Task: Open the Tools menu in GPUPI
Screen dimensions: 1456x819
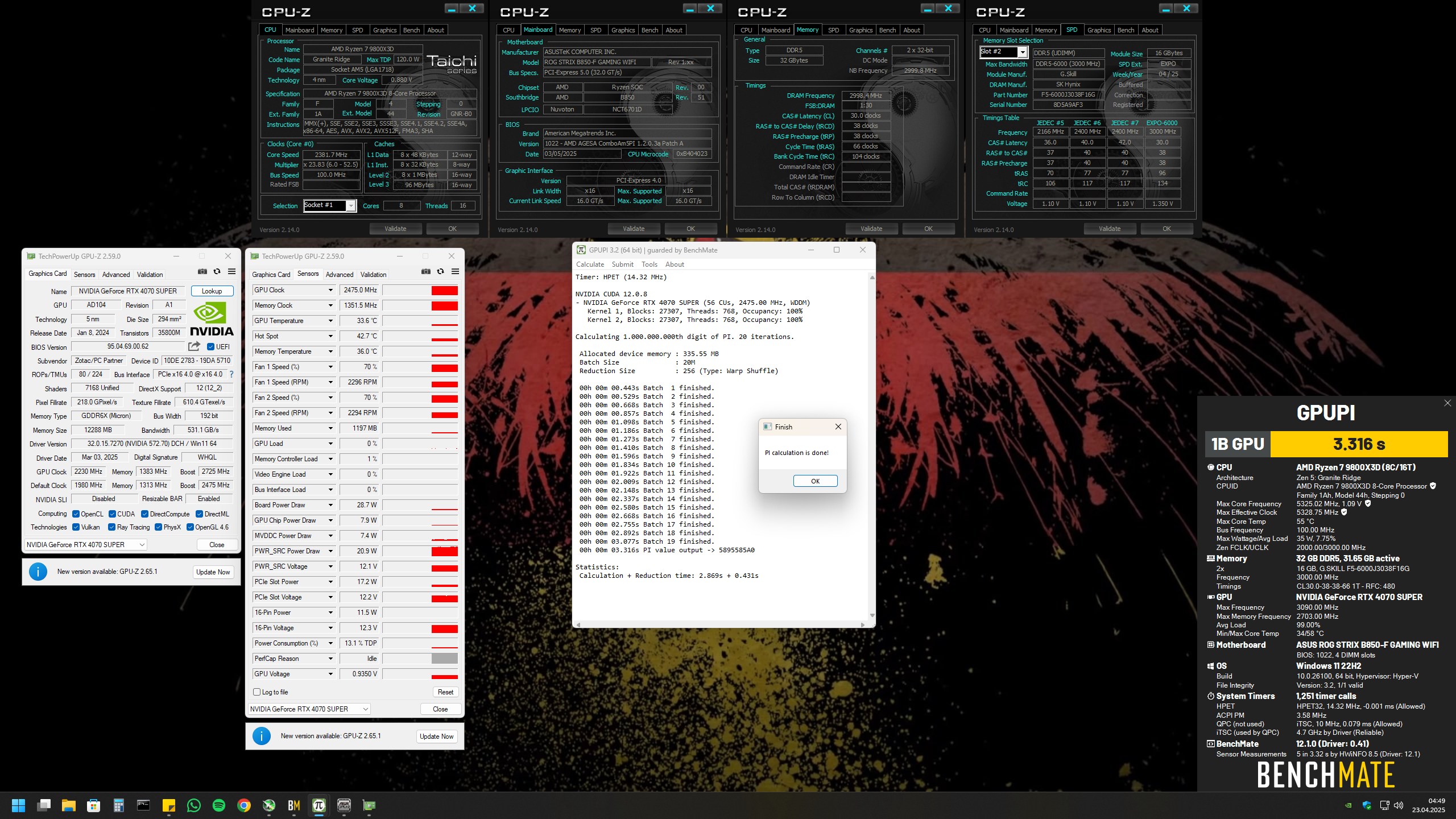Action: click(x=649, y=264)
